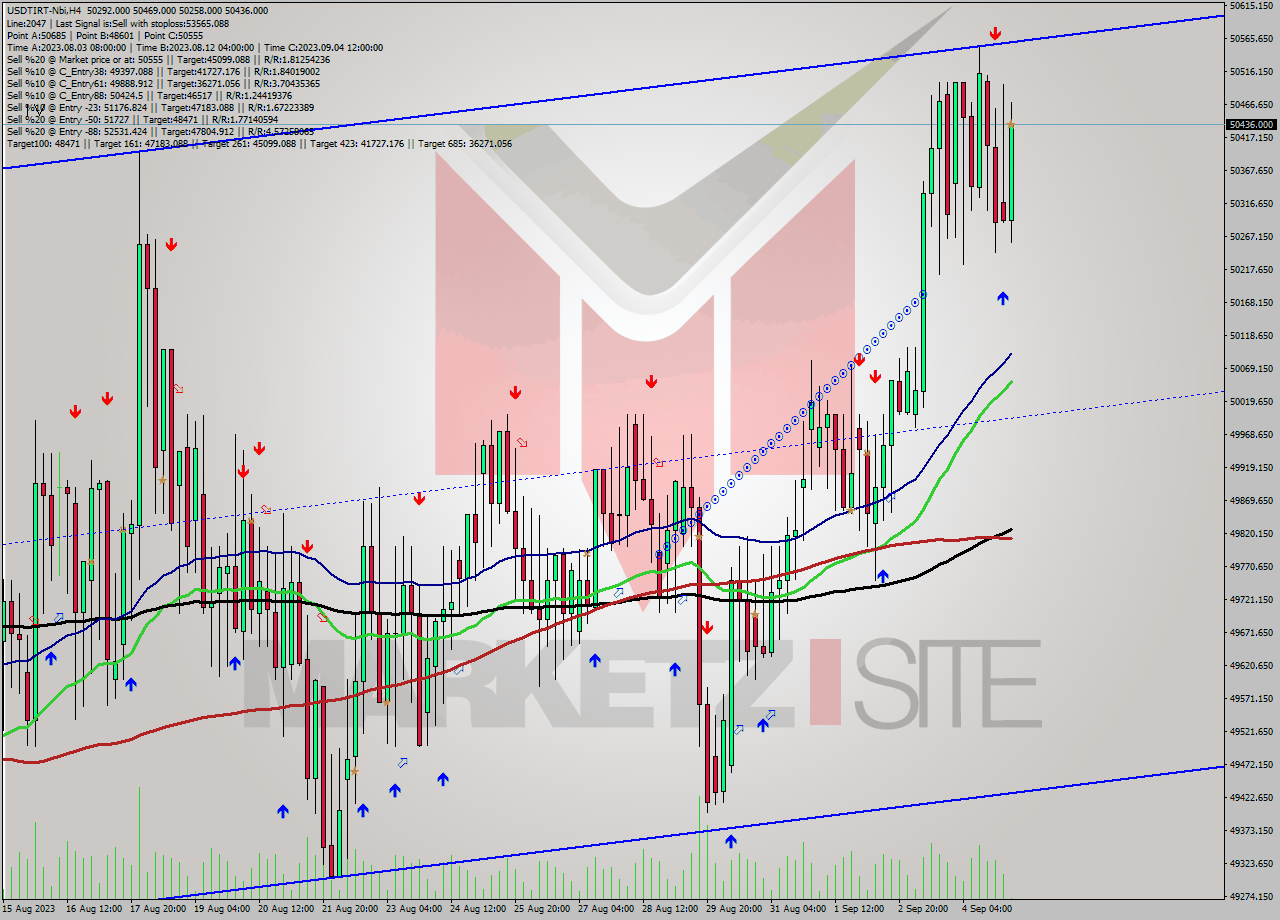Click the 'Sell %10 @ C_Entry38: 49397.088' line
The image size is (1280, 920).
pos(163,71)
